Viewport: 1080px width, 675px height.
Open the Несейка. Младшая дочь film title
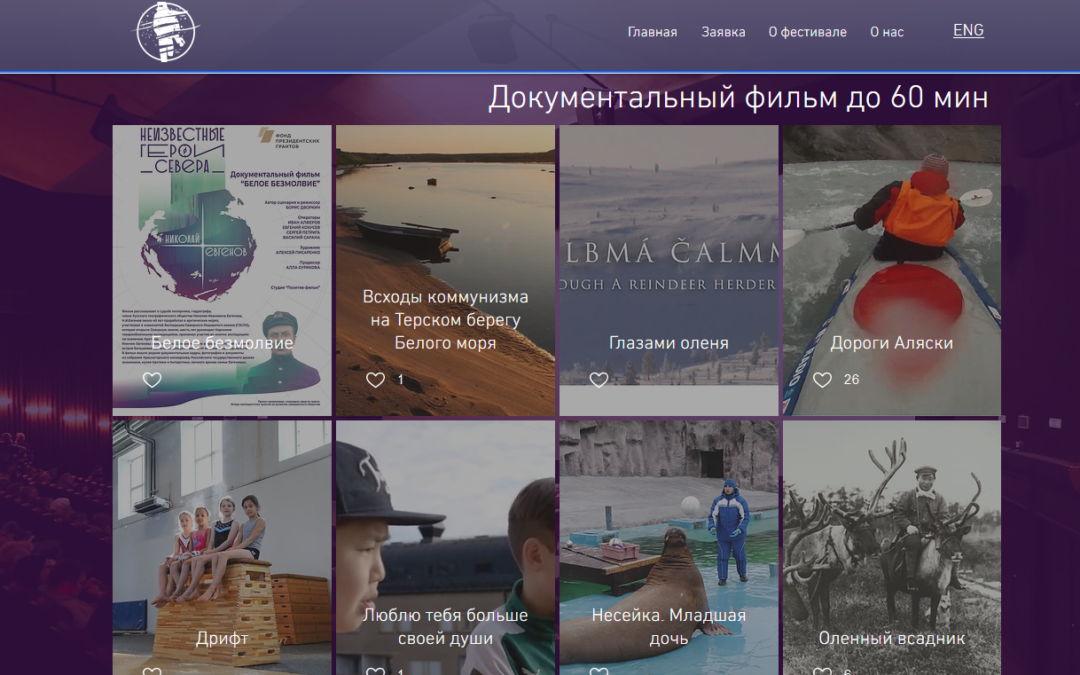pyautogui.click(x=669, y=627)
